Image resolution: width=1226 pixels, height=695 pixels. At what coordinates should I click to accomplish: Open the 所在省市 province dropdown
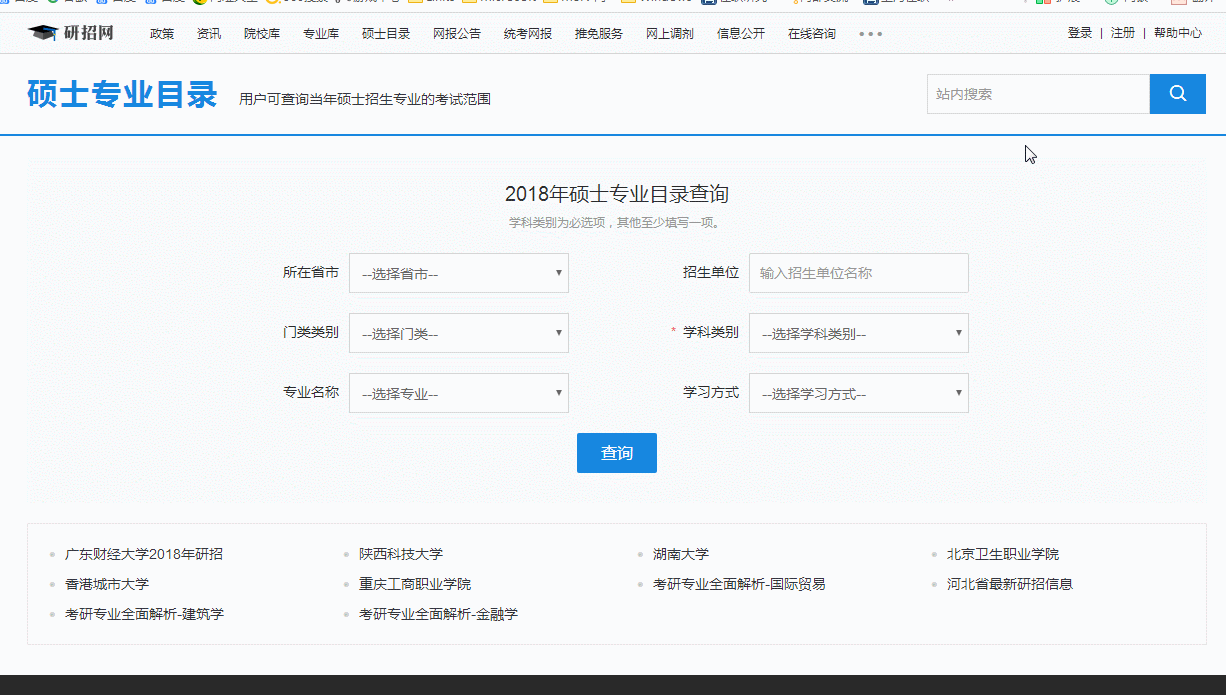tap(458, 272)
